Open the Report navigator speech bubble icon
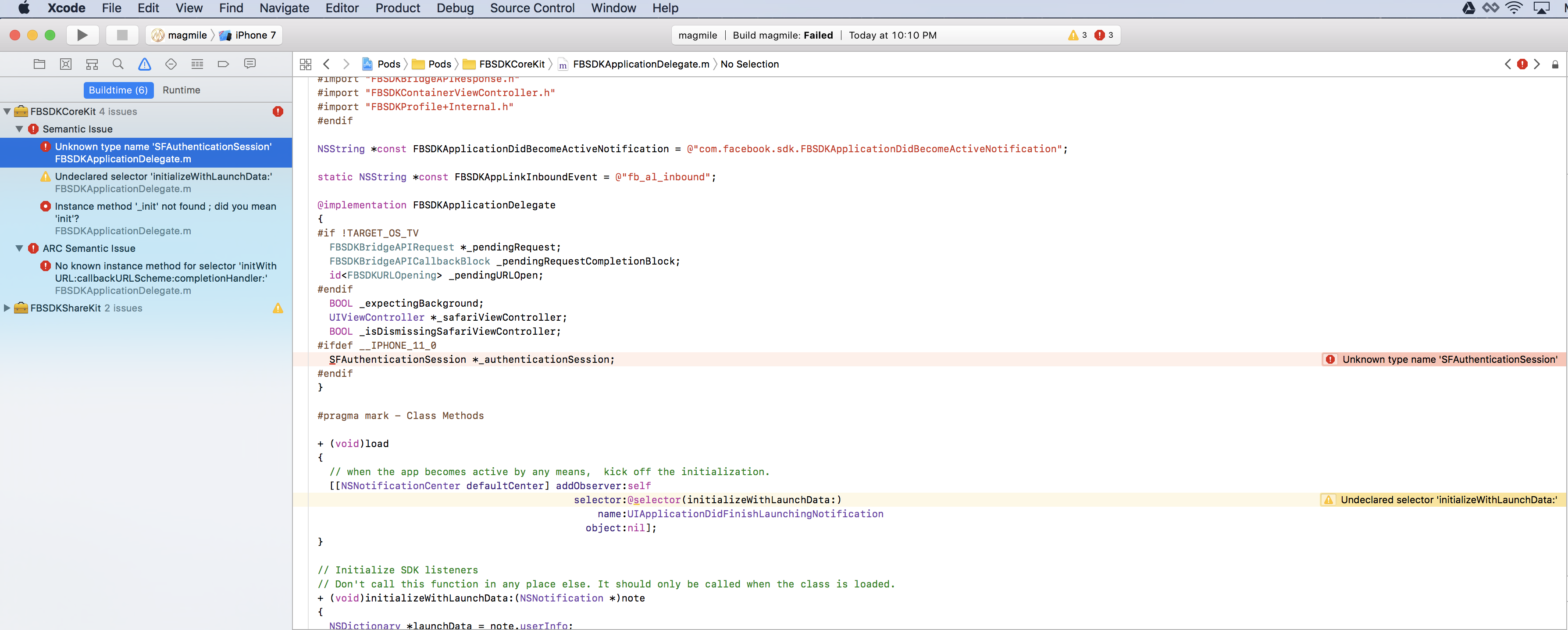Image resolution: width=1568 pixels, height=630 pixels. pos(250,64)
